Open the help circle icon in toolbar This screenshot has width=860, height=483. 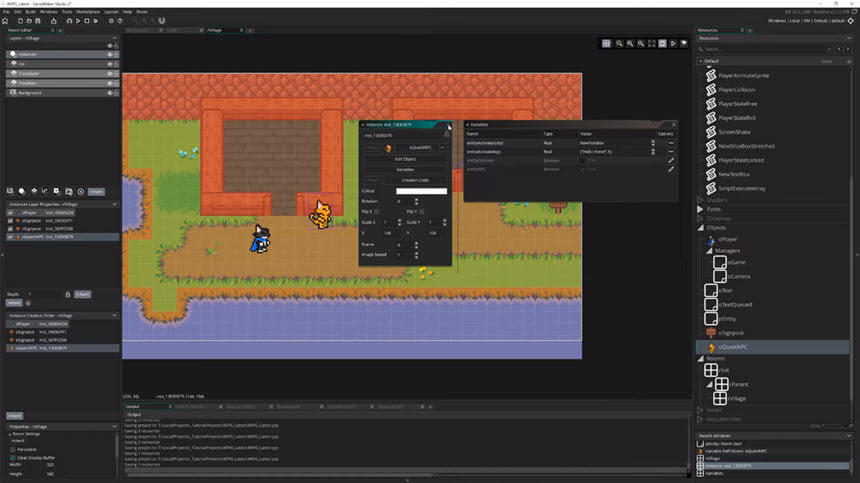coord(120,21)
